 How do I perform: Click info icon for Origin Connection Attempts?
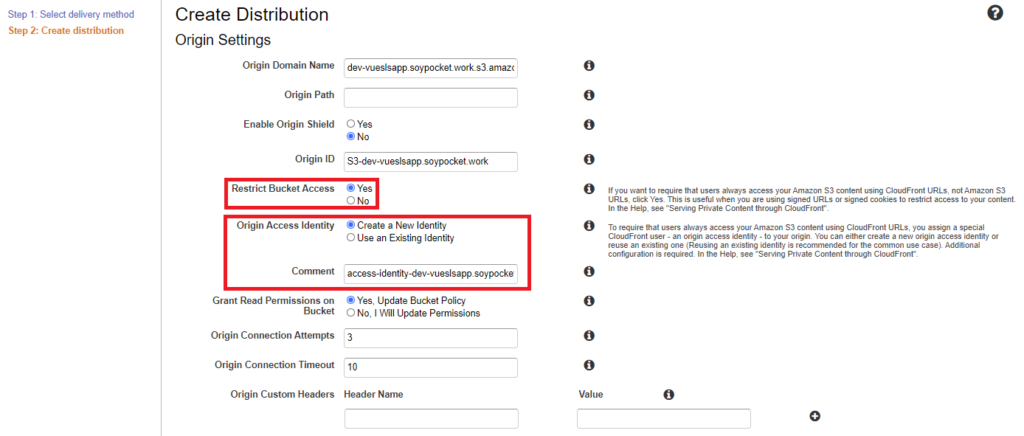coord(589,336)
